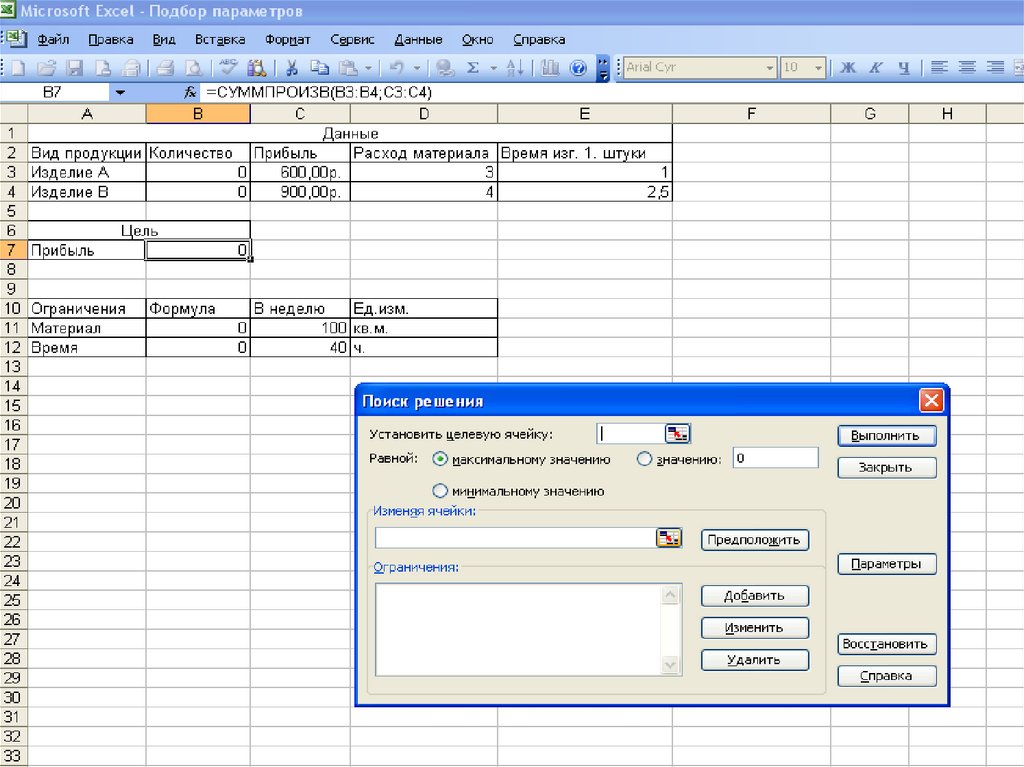Select the 'значению' radio button
The width and height of the screenshot is (1024, 767).
point(644,460)
